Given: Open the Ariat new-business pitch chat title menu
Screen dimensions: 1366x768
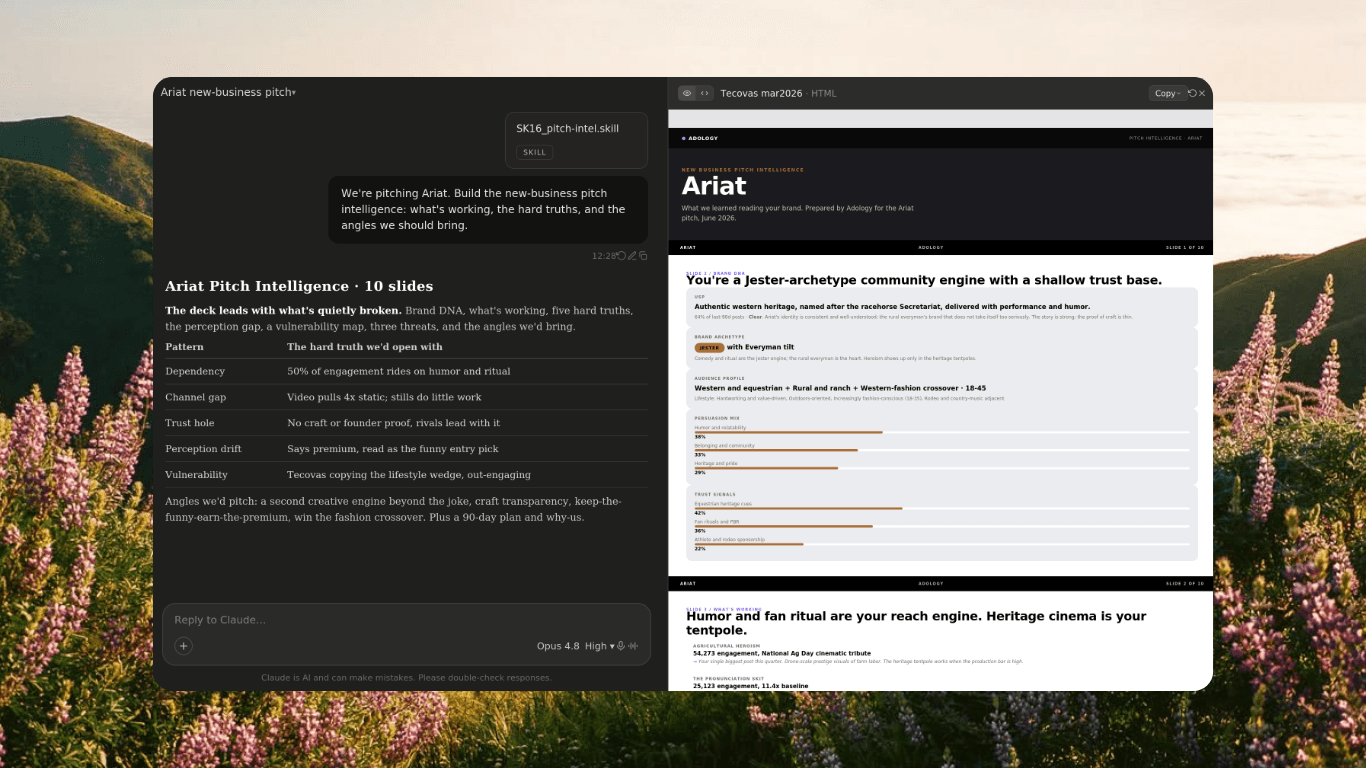Looking at the screenshot, I should tap(228, 92).
